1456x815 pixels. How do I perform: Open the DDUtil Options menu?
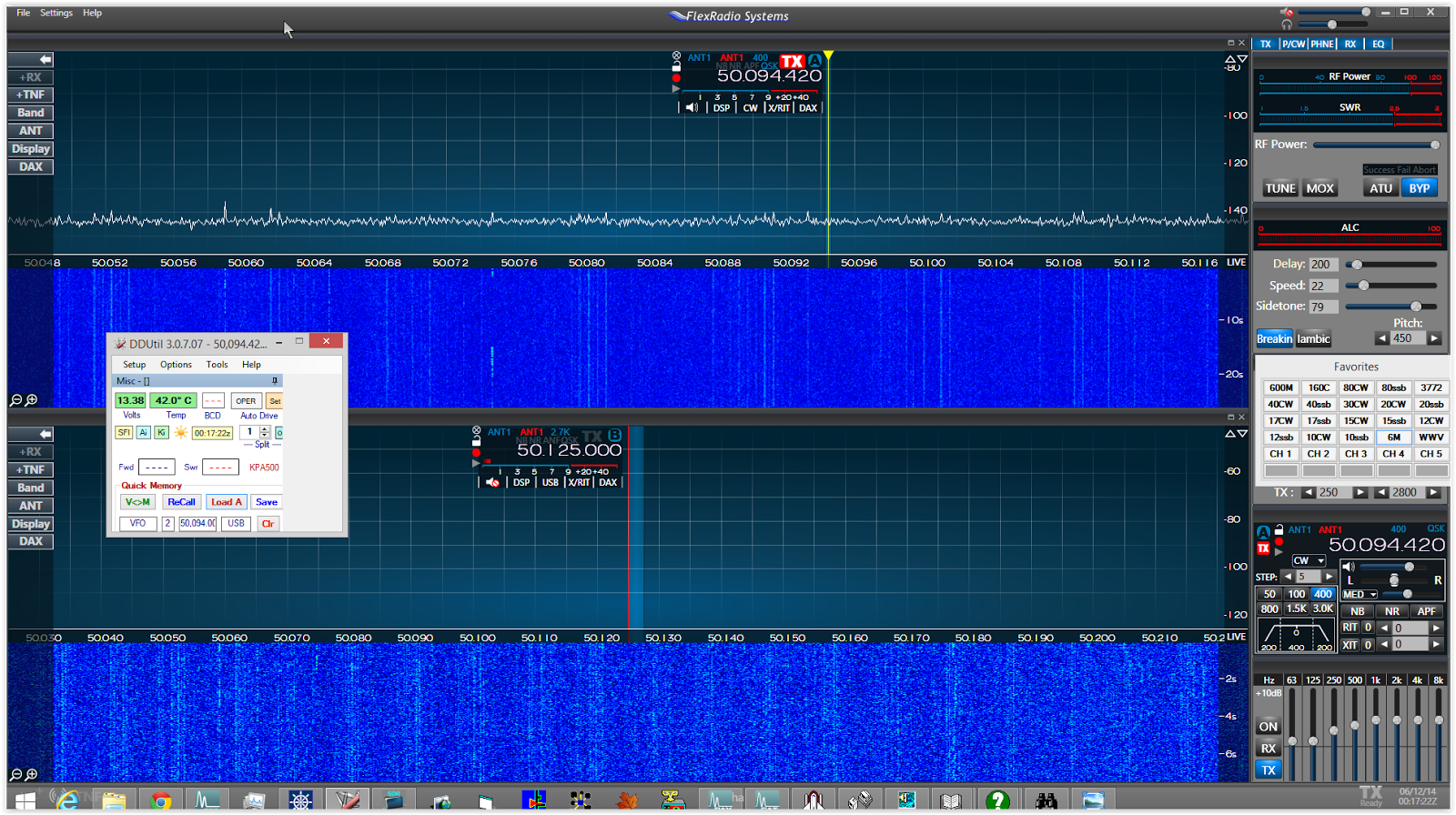[176, 365]
